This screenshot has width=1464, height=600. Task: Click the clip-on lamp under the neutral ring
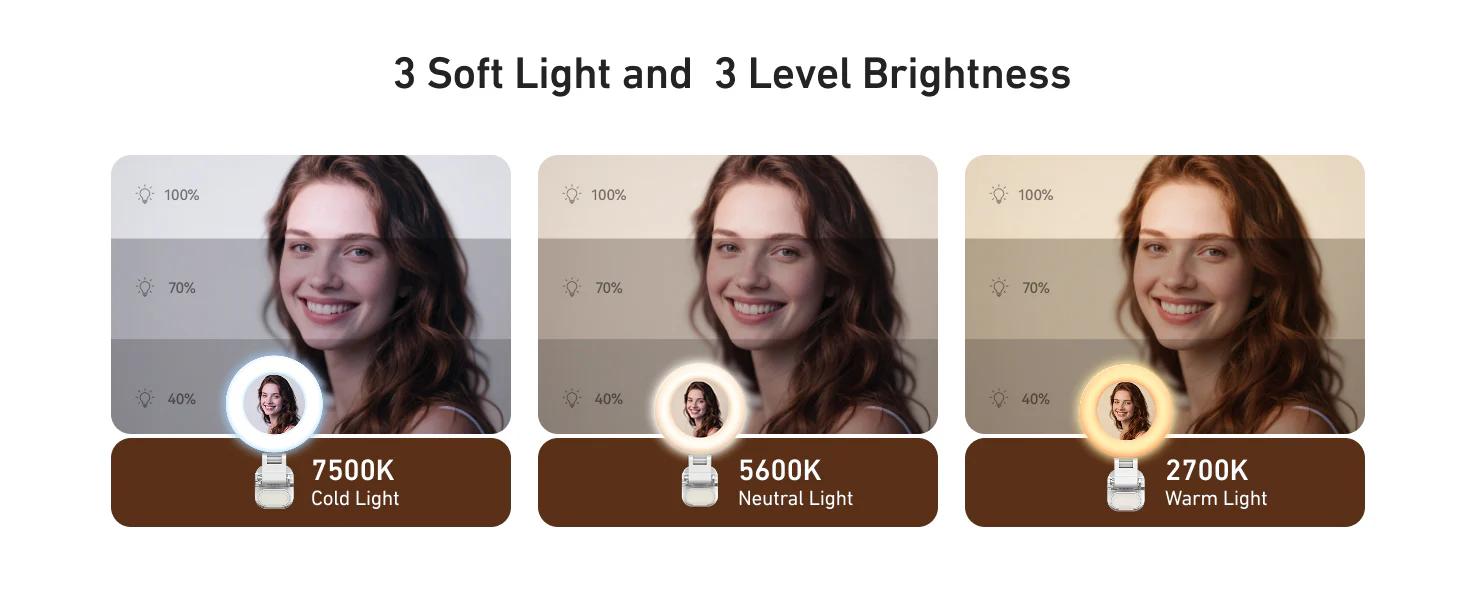(700, 482)
